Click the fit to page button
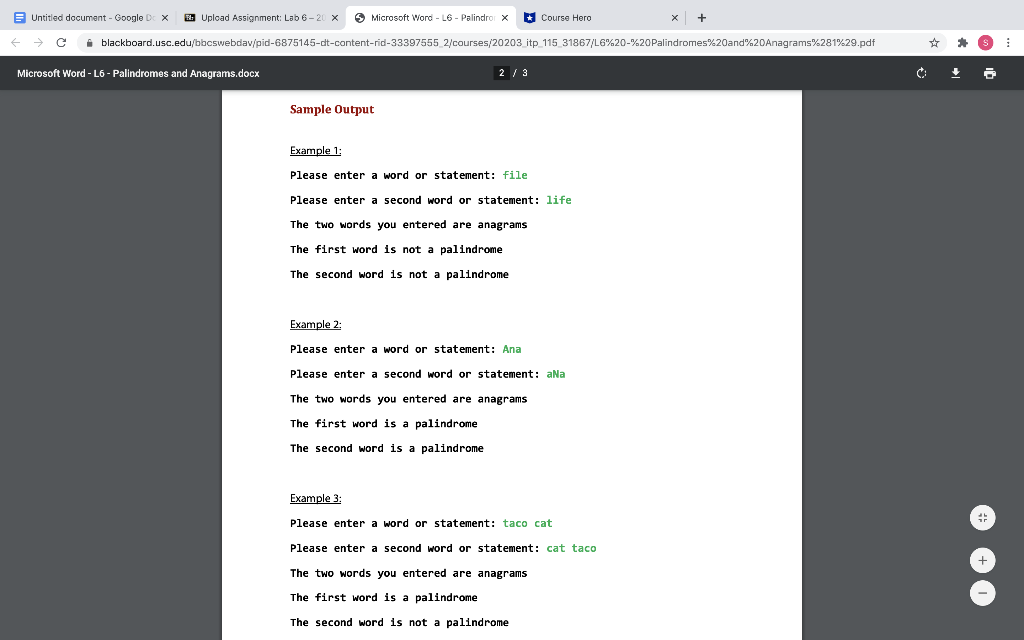 coord(982,518)
